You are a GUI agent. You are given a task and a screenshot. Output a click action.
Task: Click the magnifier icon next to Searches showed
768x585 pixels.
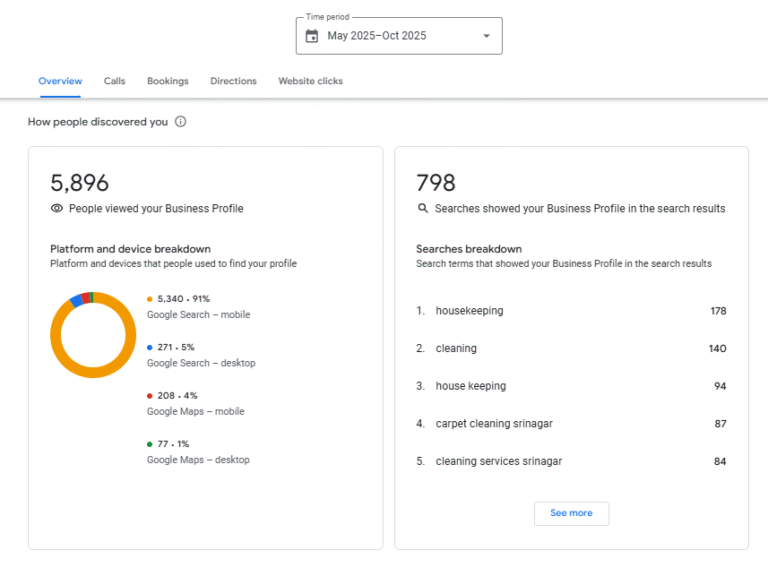coord(423,209)
